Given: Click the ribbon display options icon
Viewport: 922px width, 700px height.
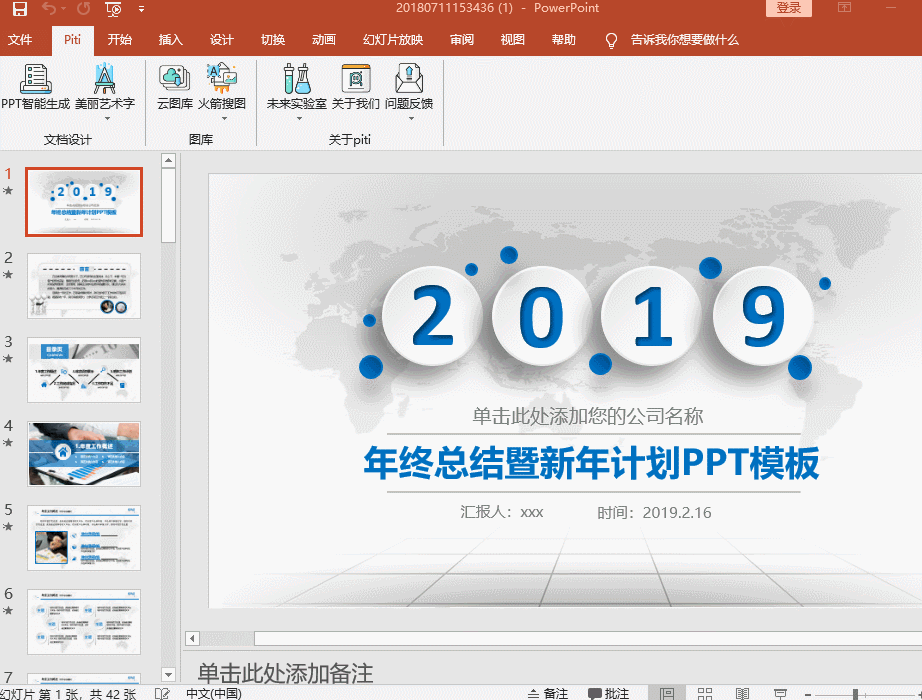Looking at the screenshot, I should coord(844,8).
